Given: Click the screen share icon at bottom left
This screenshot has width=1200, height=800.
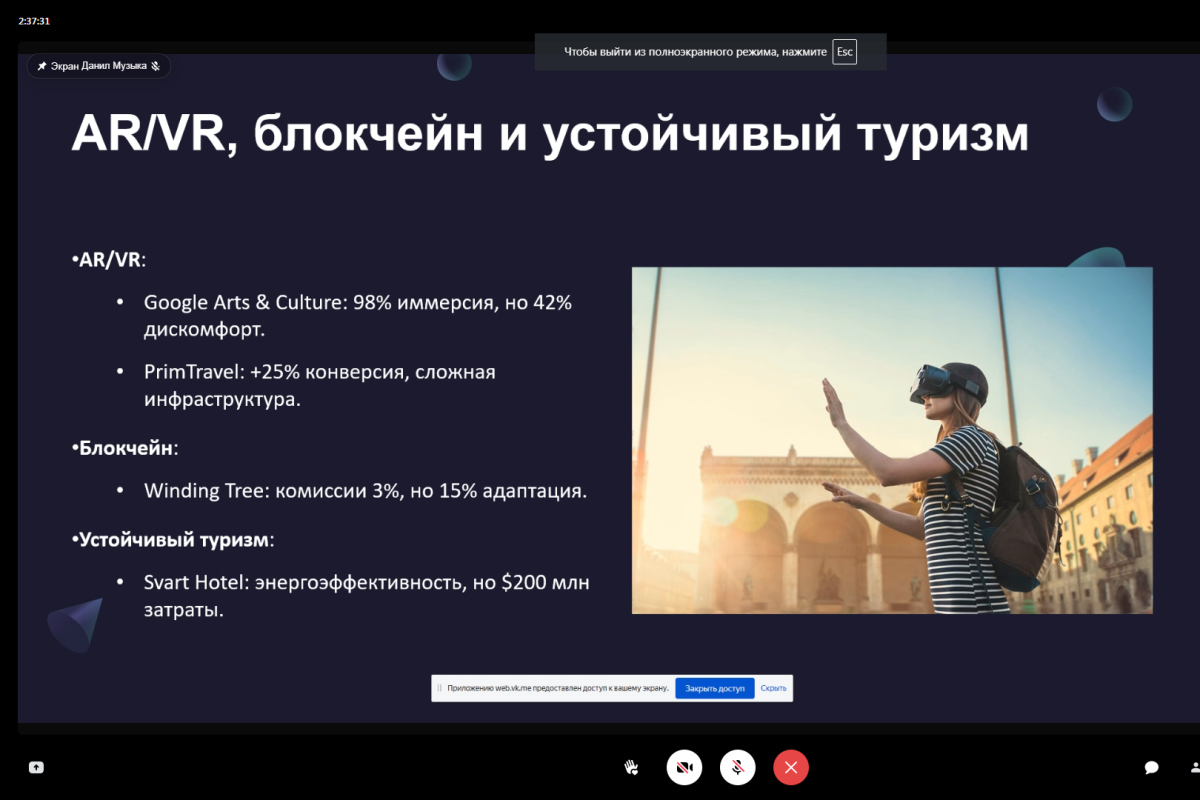Looking at the screenshot, I should (x=36, y=767).
